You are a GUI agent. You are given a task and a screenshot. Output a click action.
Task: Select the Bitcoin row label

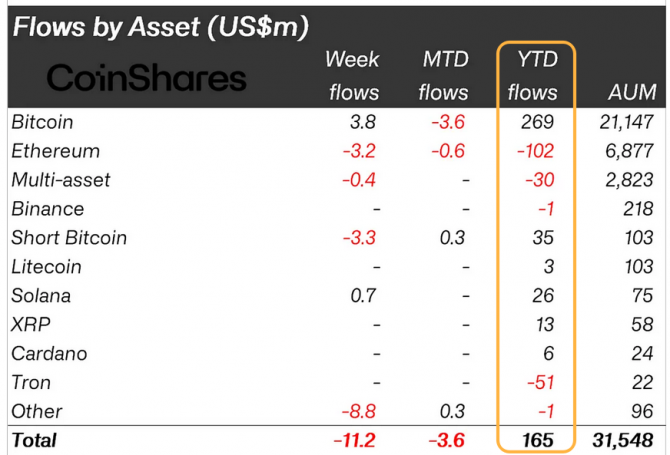point(42,122)
